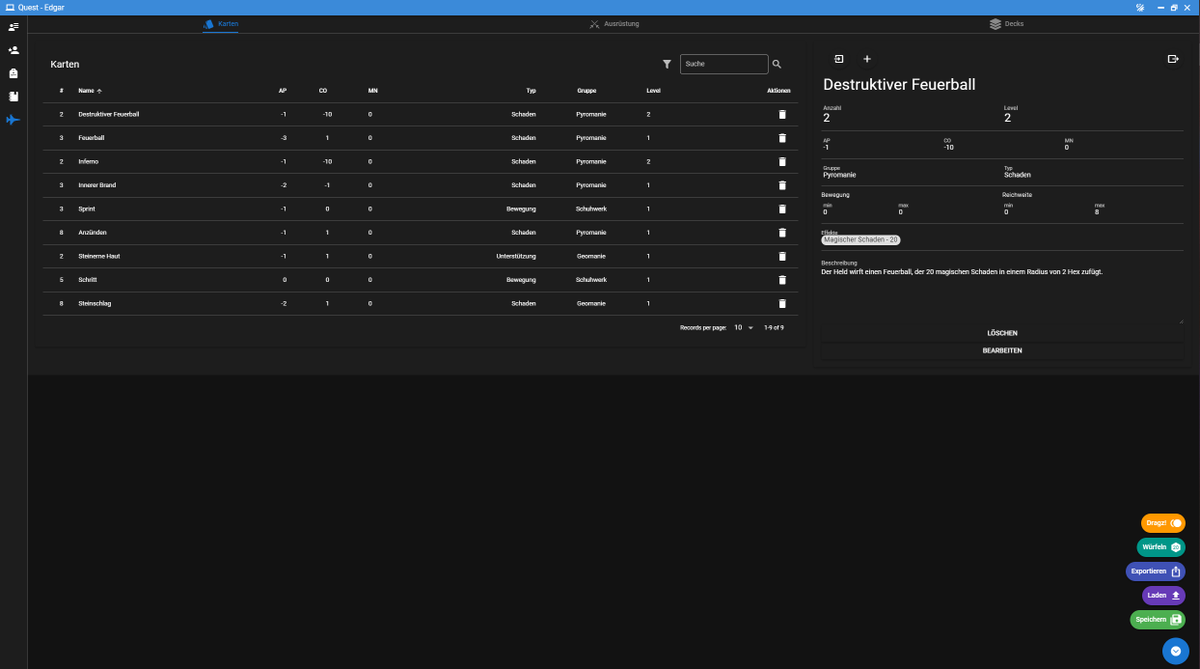
Task: Open the backpack icon in the sidebar
Action: pyautogui.click(x=13, y=73)
